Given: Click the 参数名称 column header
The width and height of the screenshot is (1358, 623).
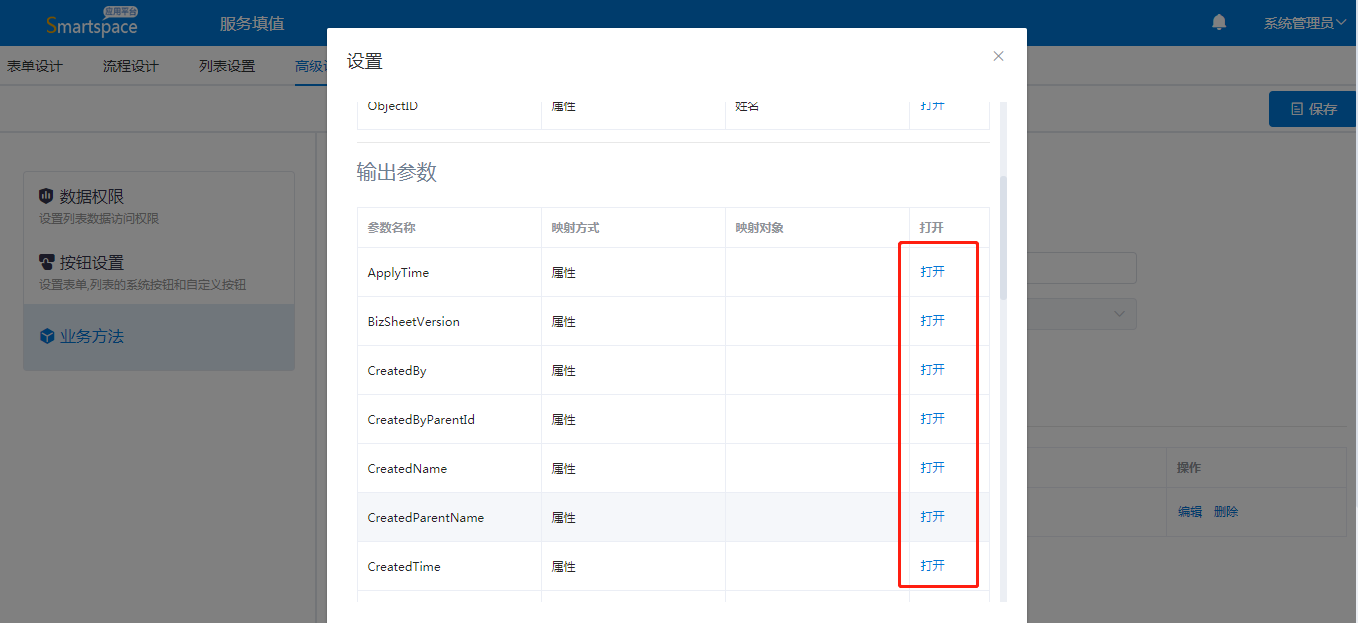Looking at the screenshot, I should (391, 228).
